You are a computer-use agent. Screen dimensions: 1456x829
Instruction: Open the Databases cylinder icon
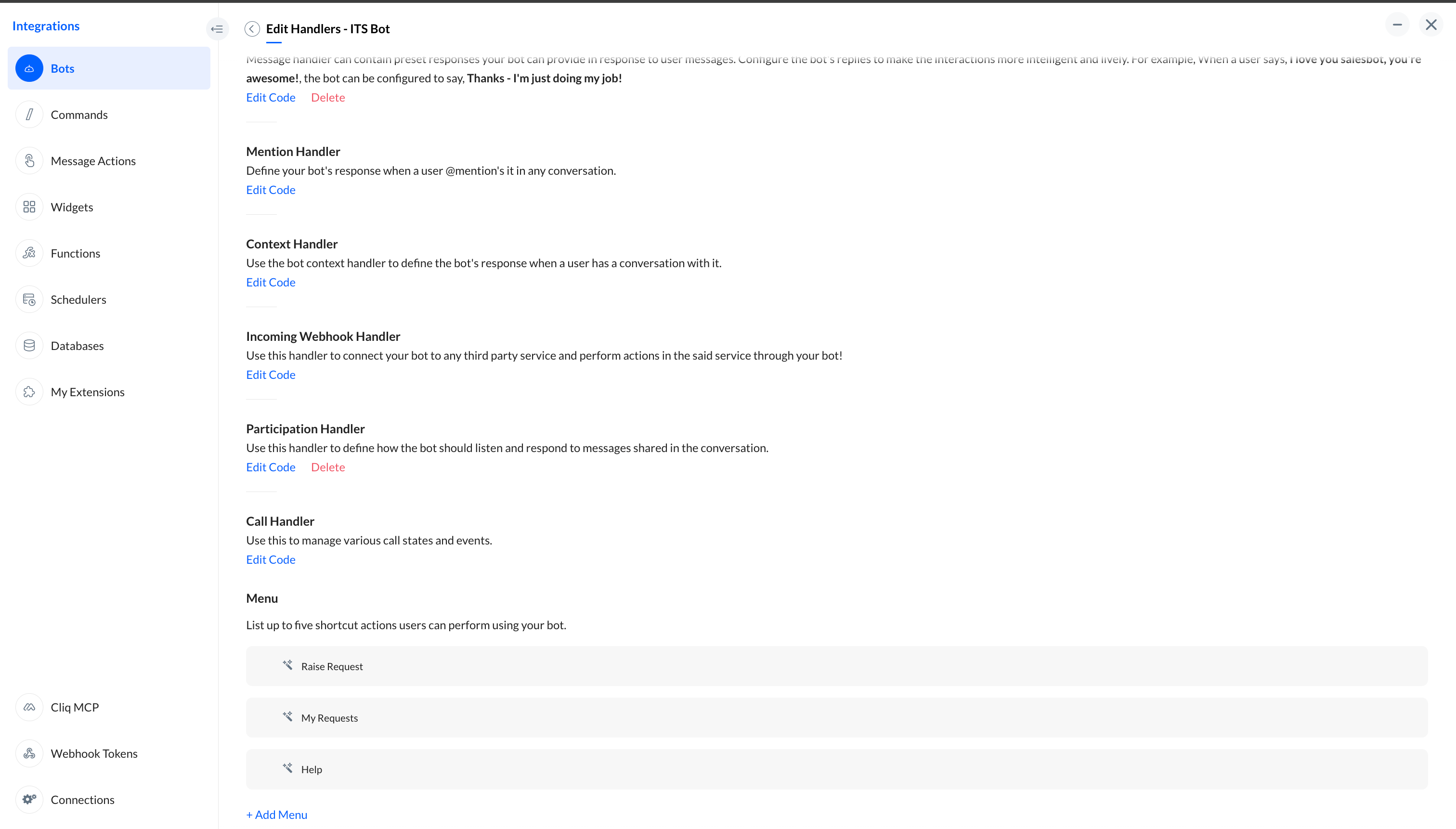tap(29, 346)
